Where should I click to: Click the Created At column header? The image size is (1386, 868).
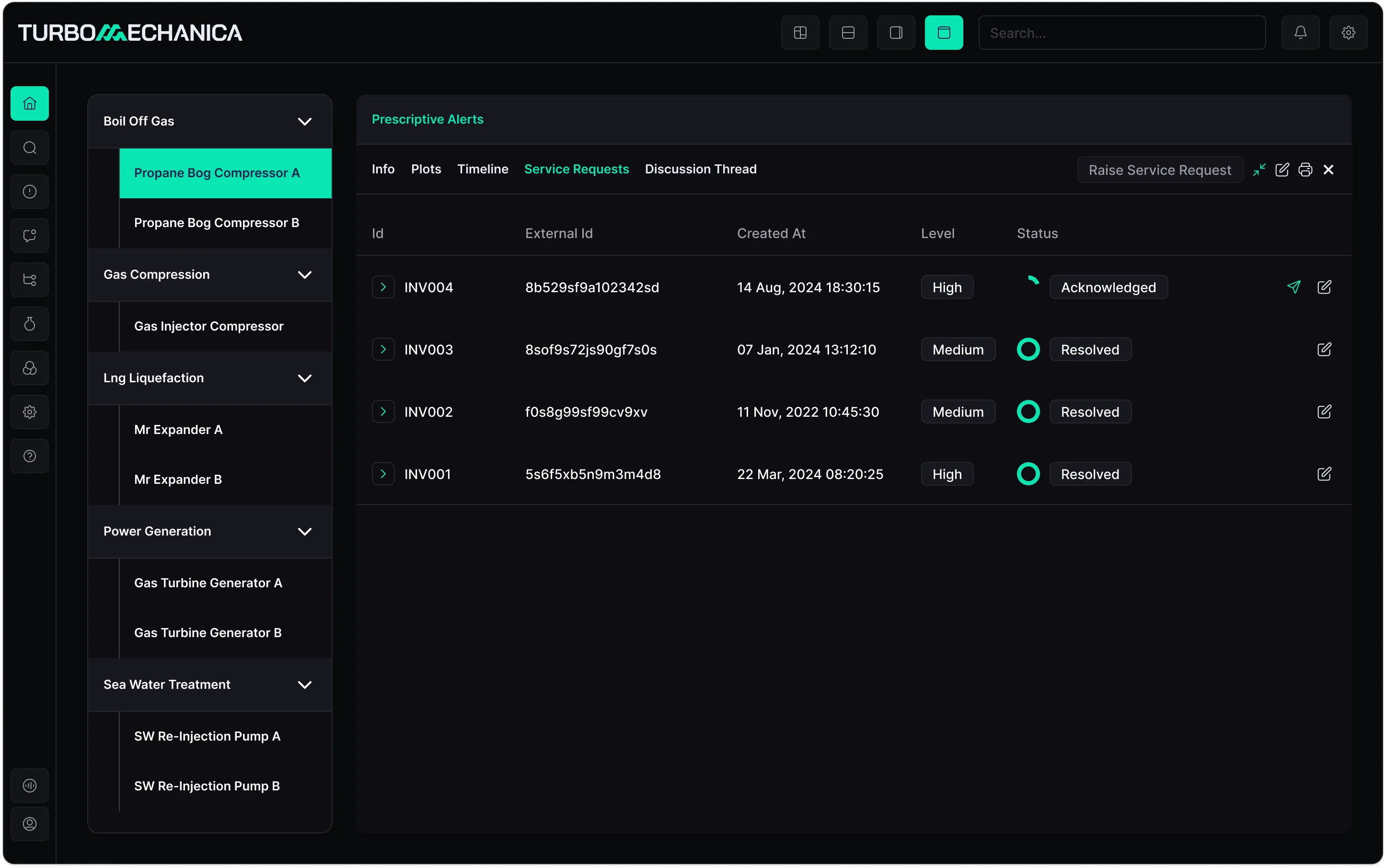tap(771, 234)
